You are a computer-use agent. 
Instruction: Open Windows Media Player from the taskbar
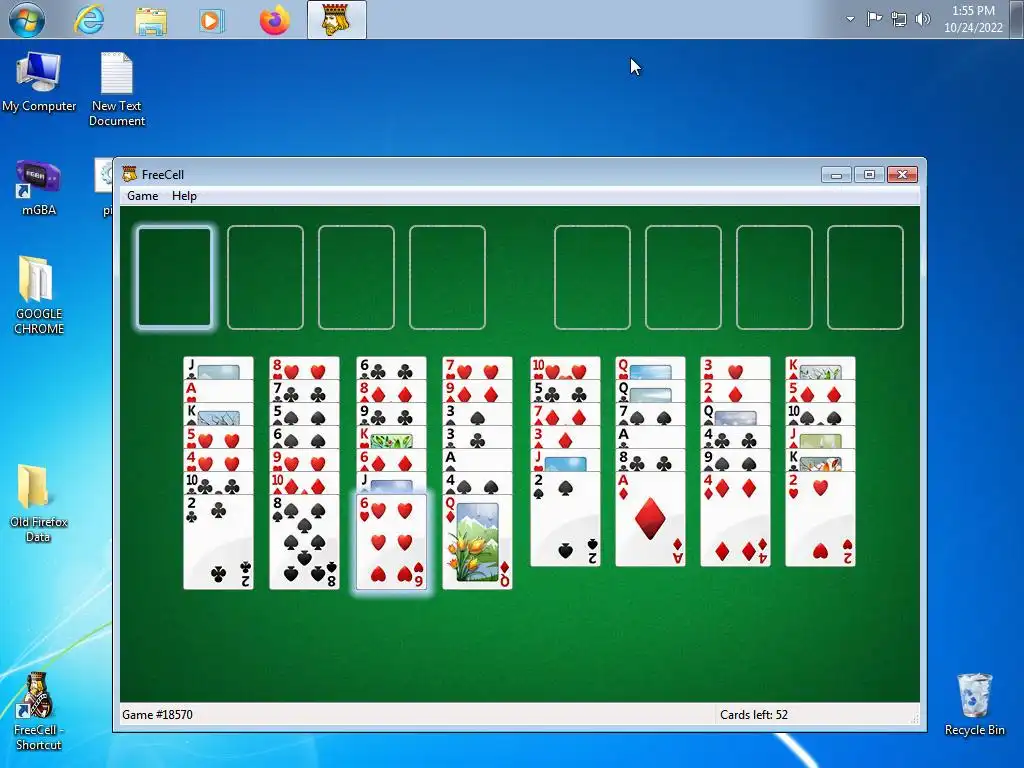(x=212, y=20)
